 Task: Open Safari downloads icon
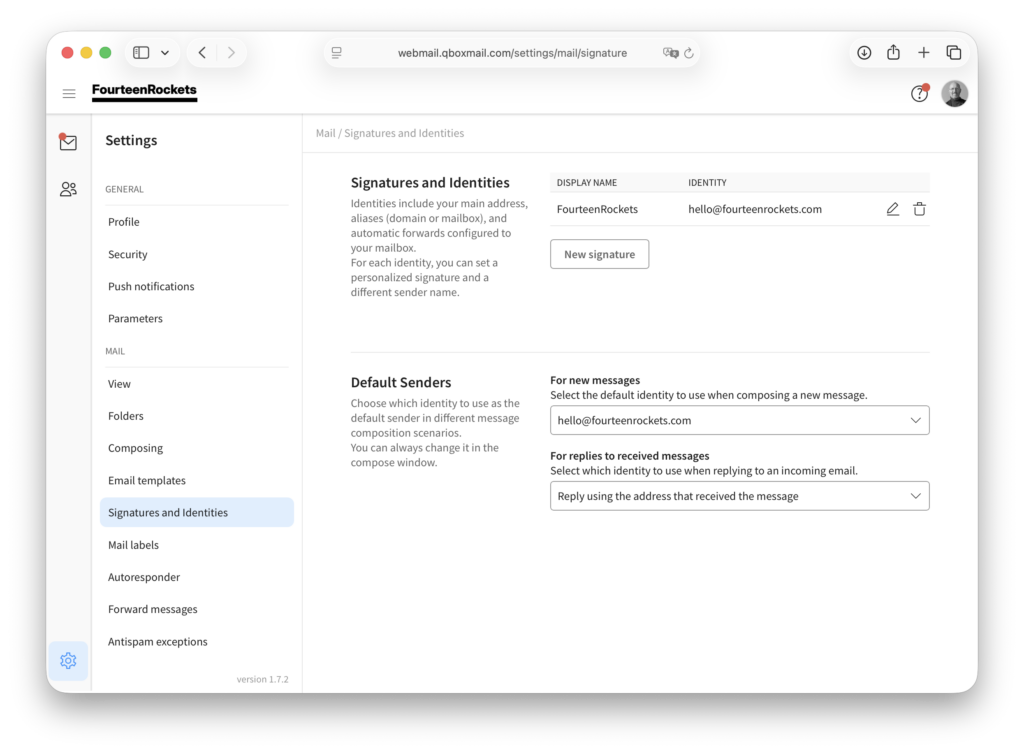864,53
